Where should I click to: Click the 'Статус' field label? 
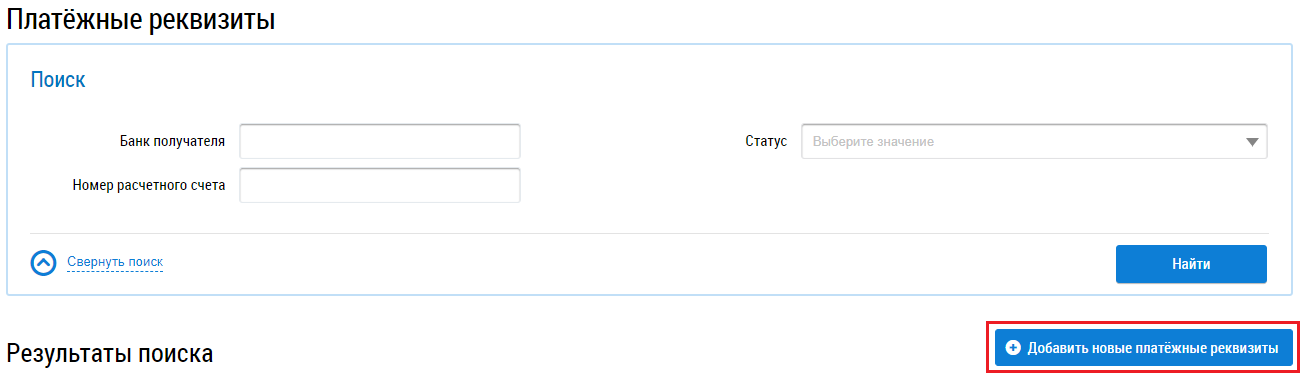click(766, 142)
